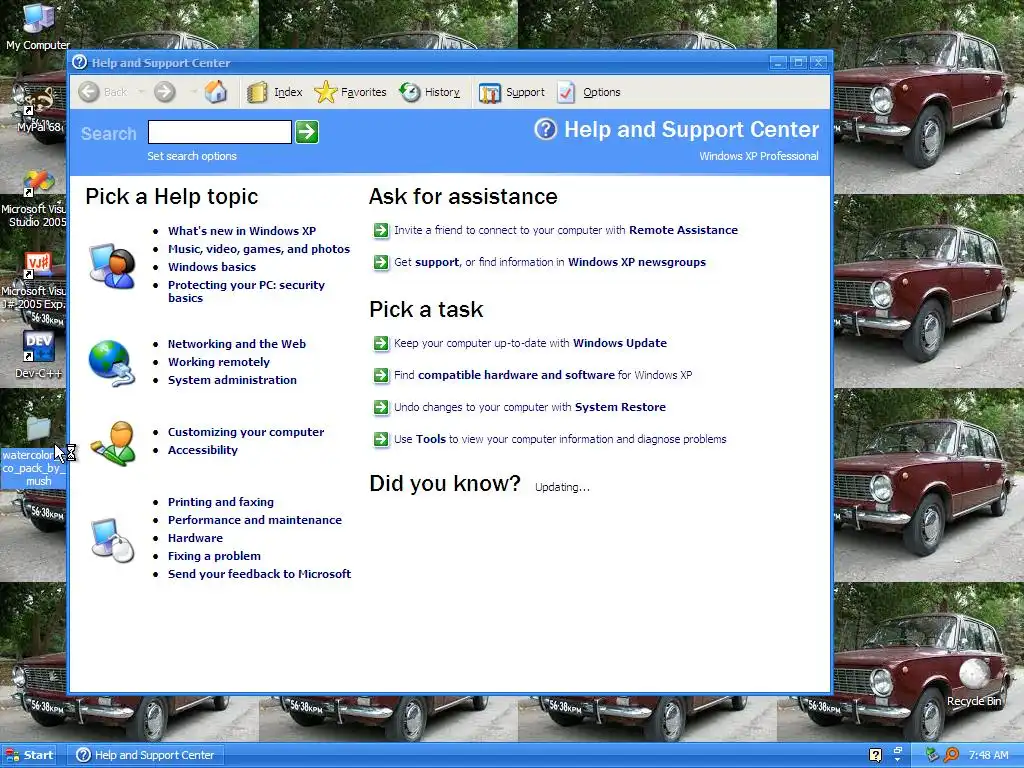Click the Windows Update green arrow icon
The image size is (1024, 768).
pos(381,343)
